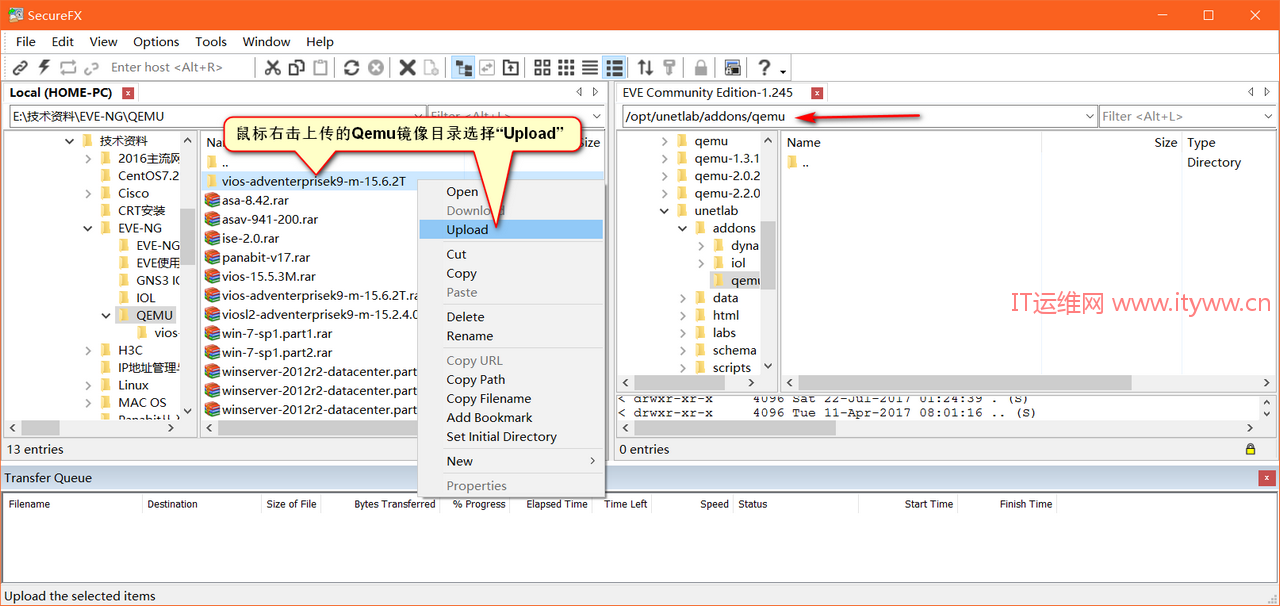Open the remote path dropdown
This screenshot has height=606, width=1280.
coord(1089,117)
